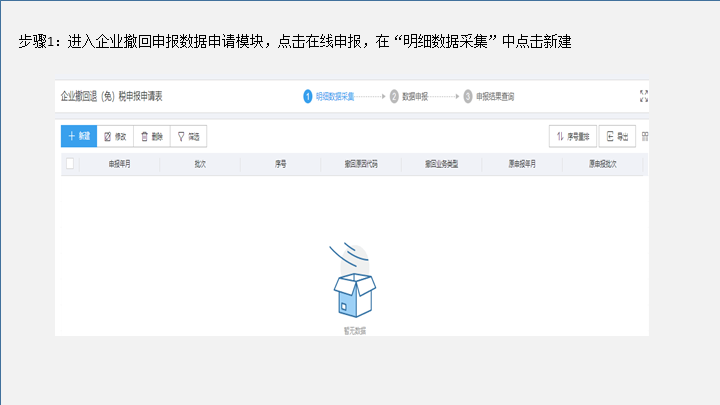Click the 批次 column header
The image size is (720, 405).
click(x=200, y=164)
